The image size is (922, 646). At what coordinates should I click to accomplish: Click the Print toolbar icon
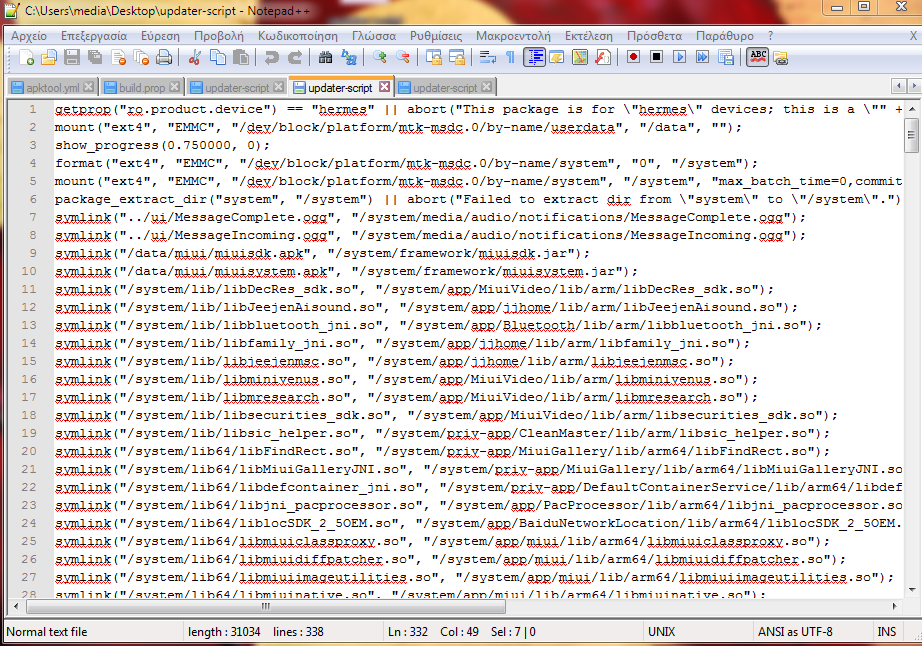tap(164, 57)
